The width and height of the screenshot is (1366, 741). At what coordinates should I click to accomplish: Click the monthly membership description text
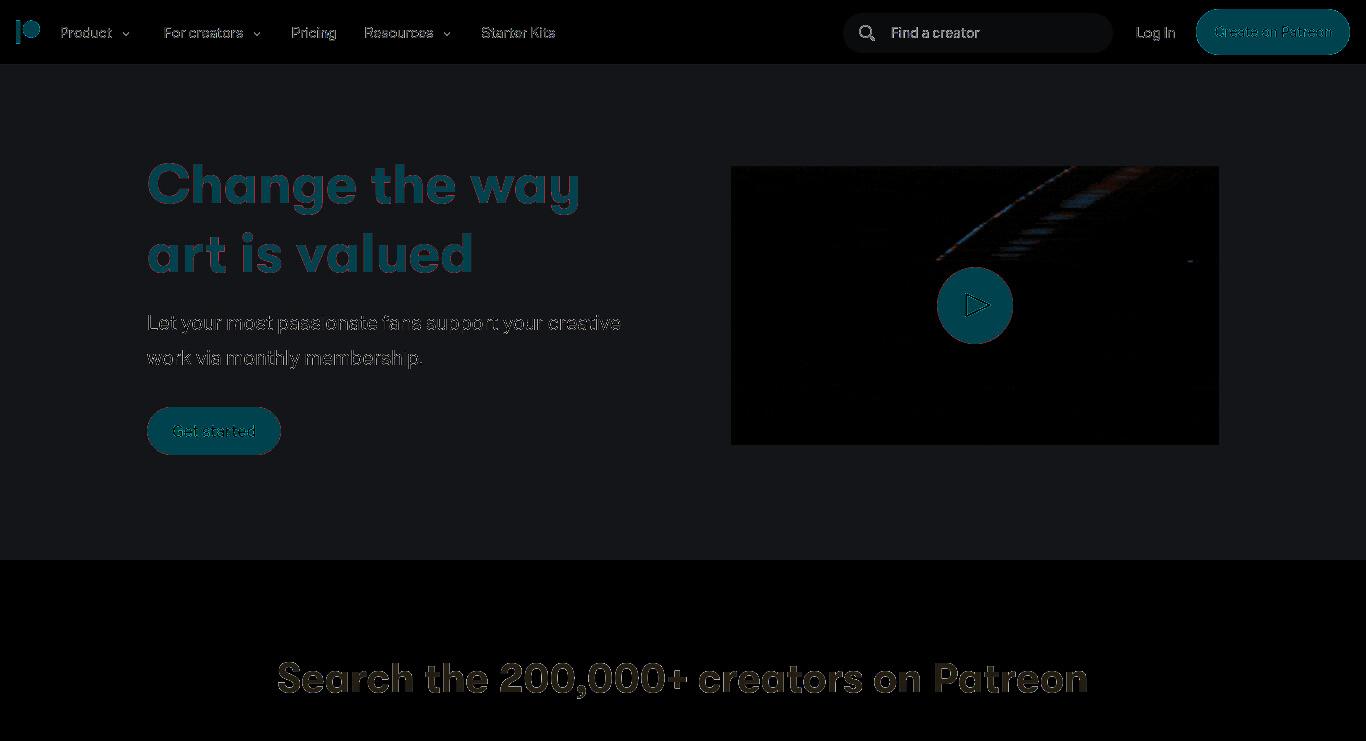(384, 340)
